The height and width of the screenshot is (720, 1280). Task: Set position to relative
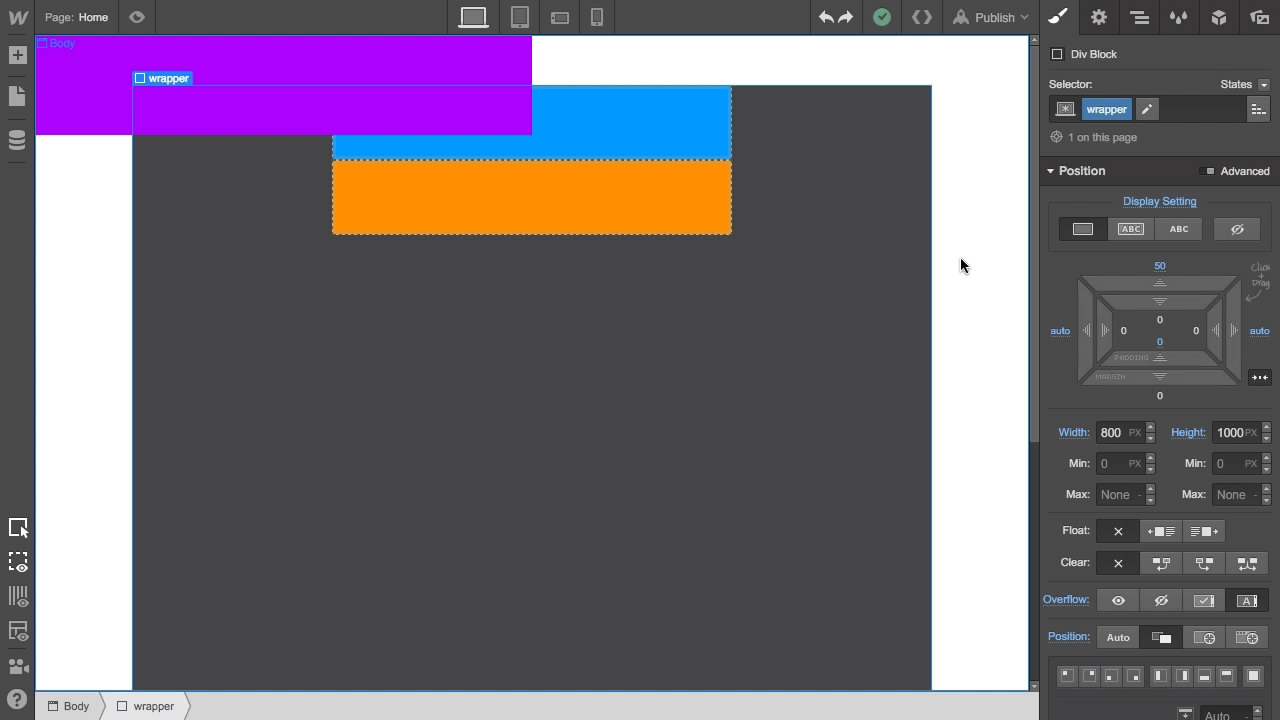pos(1161,637)
